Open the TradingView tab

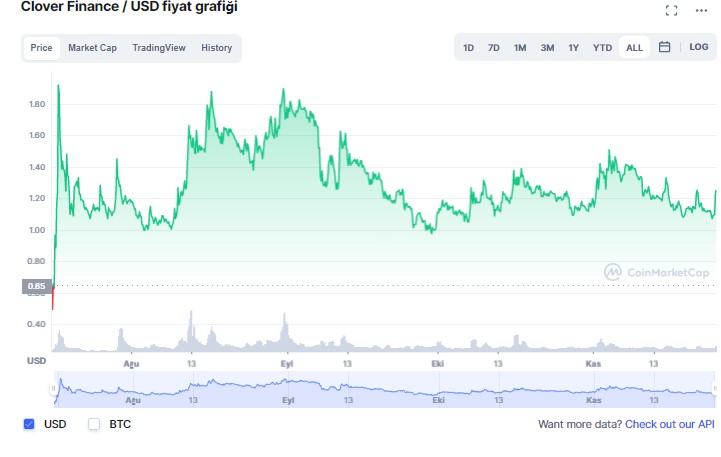pos(159,48)
